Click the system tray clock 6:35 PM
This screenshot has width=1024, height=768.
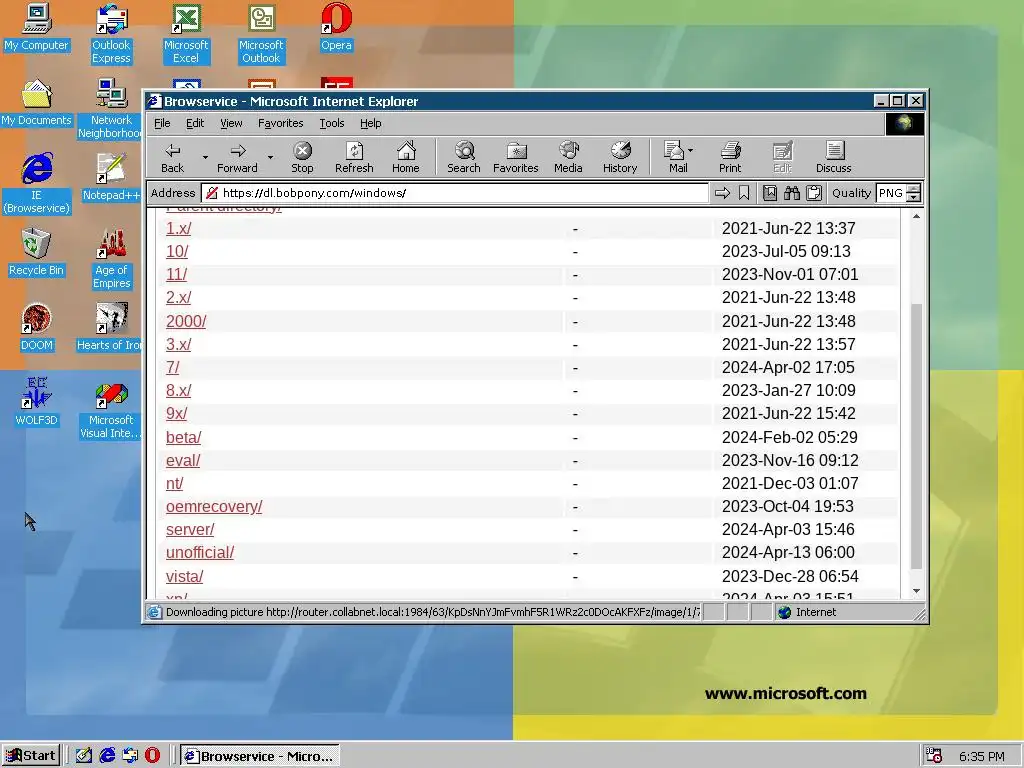point(982,756)
